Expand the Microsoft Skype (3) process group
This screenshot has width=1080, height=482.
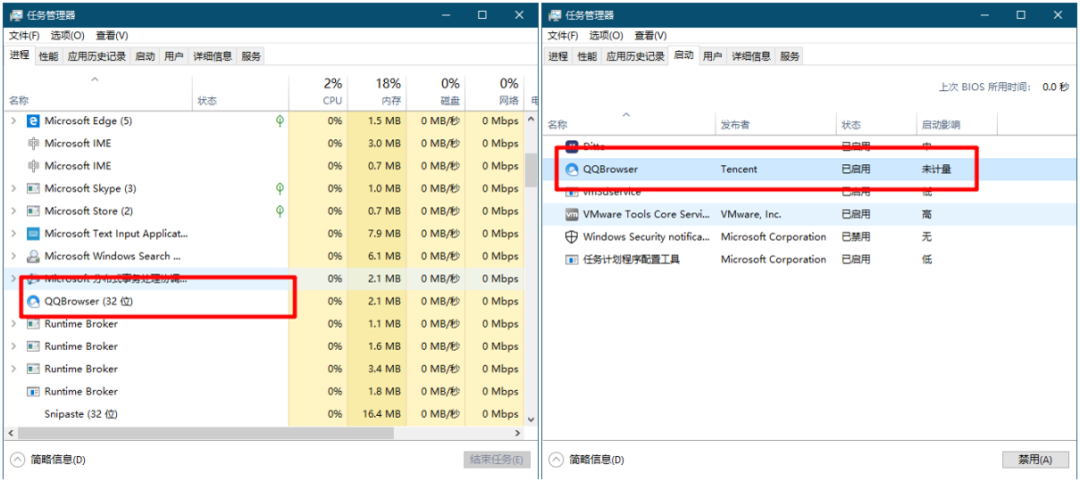click(13, 189)
